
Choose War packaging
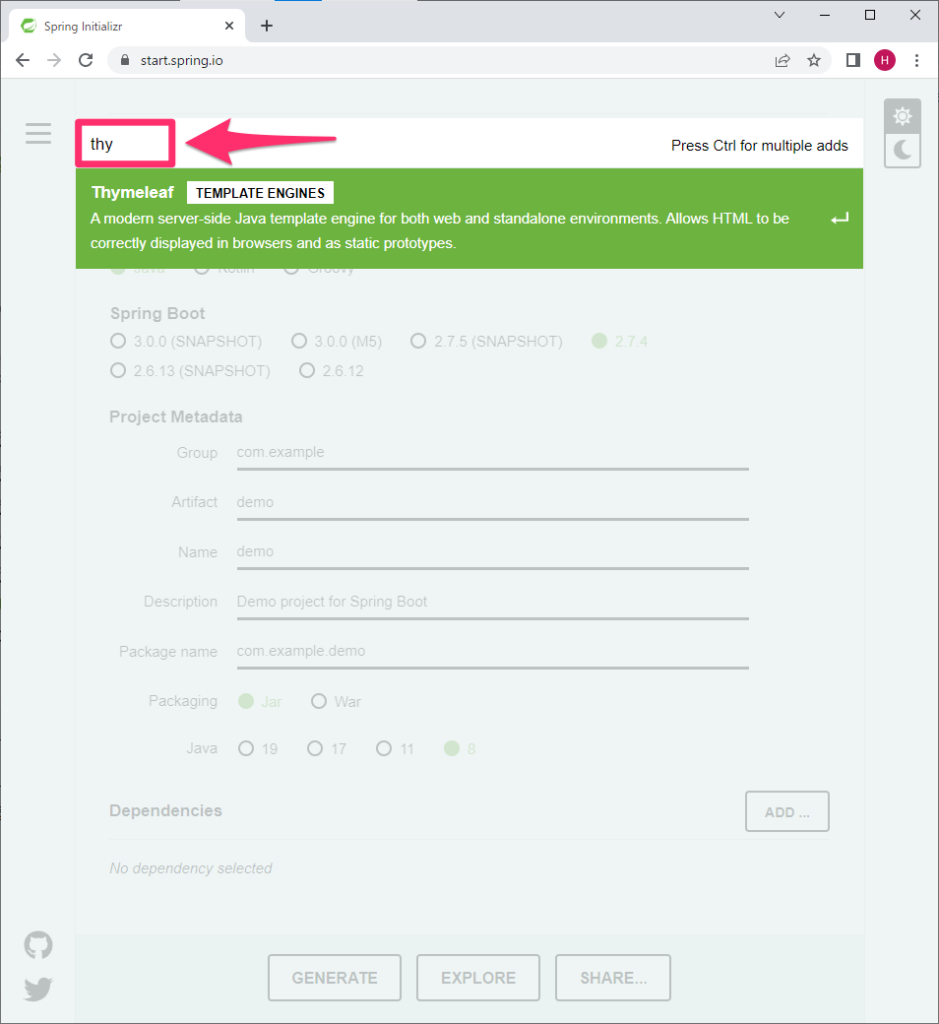(336, 701)
